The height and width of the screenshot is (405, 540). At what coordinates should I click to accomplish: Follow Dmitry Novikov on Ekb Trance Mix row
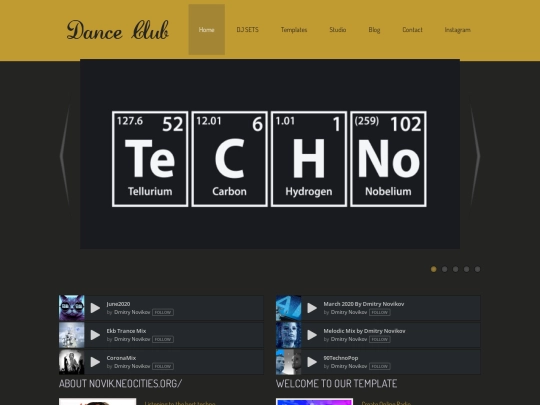[x=163, y=339]
